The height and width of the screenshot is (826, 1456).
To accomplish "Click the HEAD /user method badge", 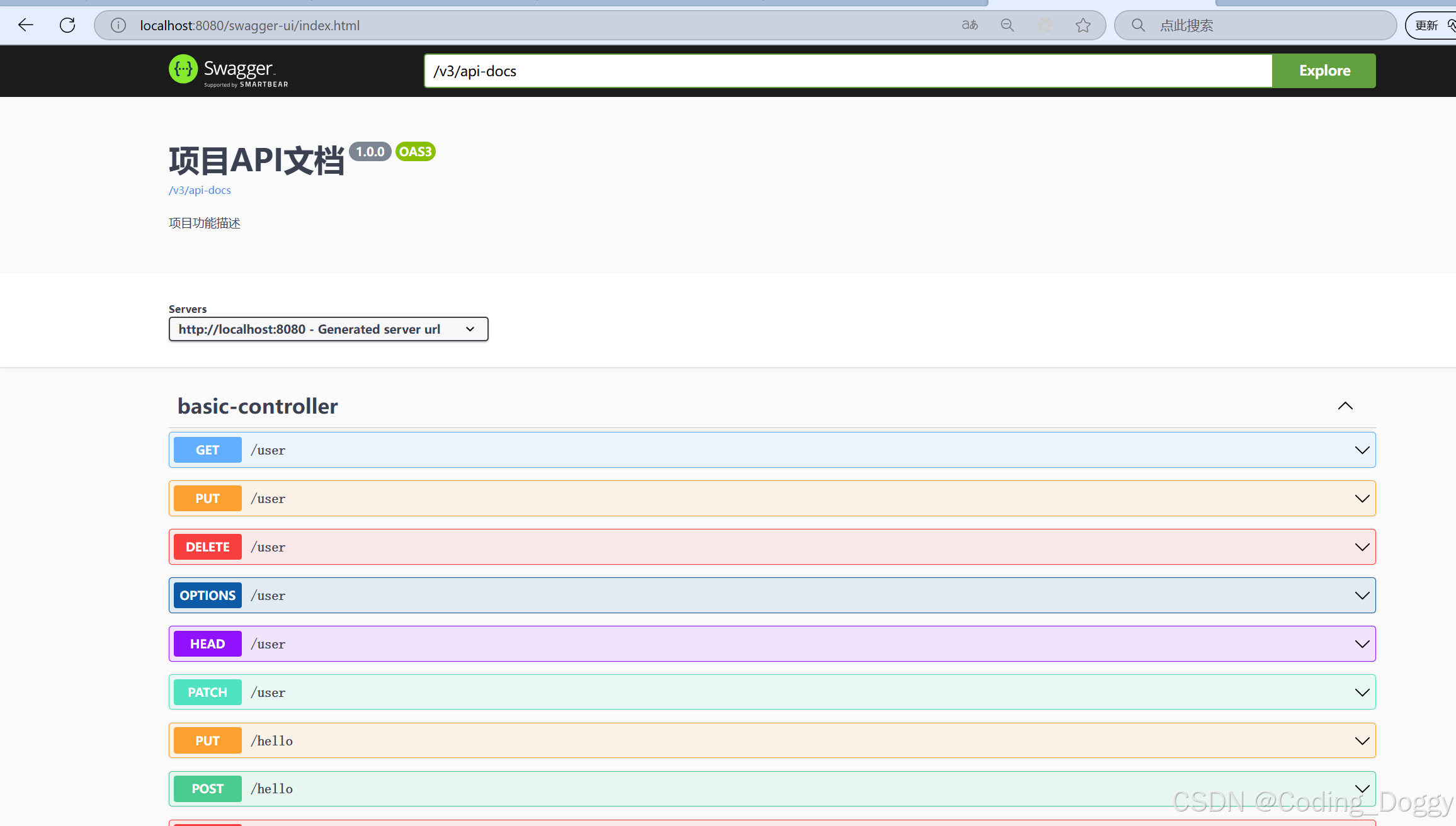I will coord(207,644).
